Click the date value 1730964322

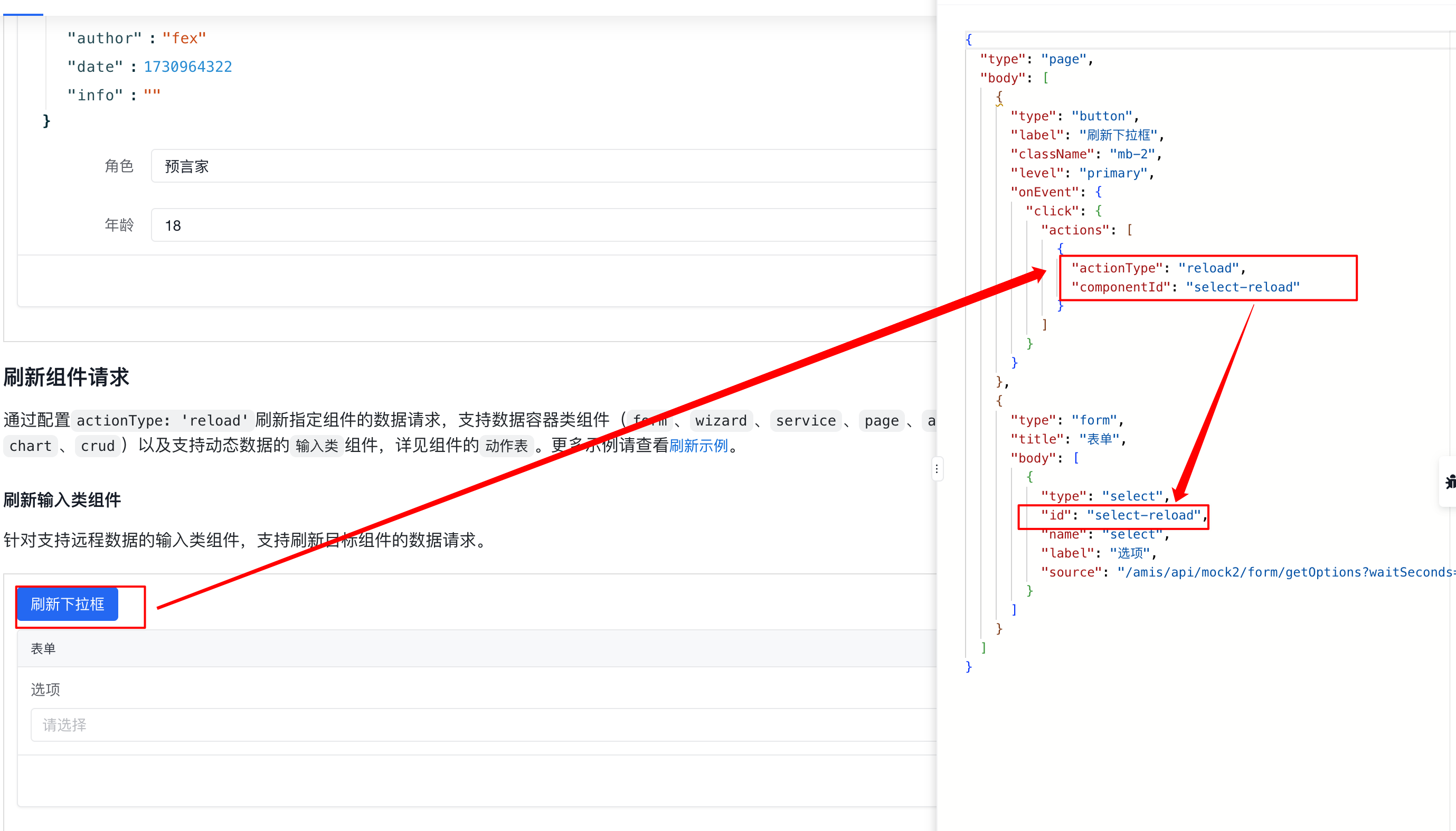(x=188, y=67)
